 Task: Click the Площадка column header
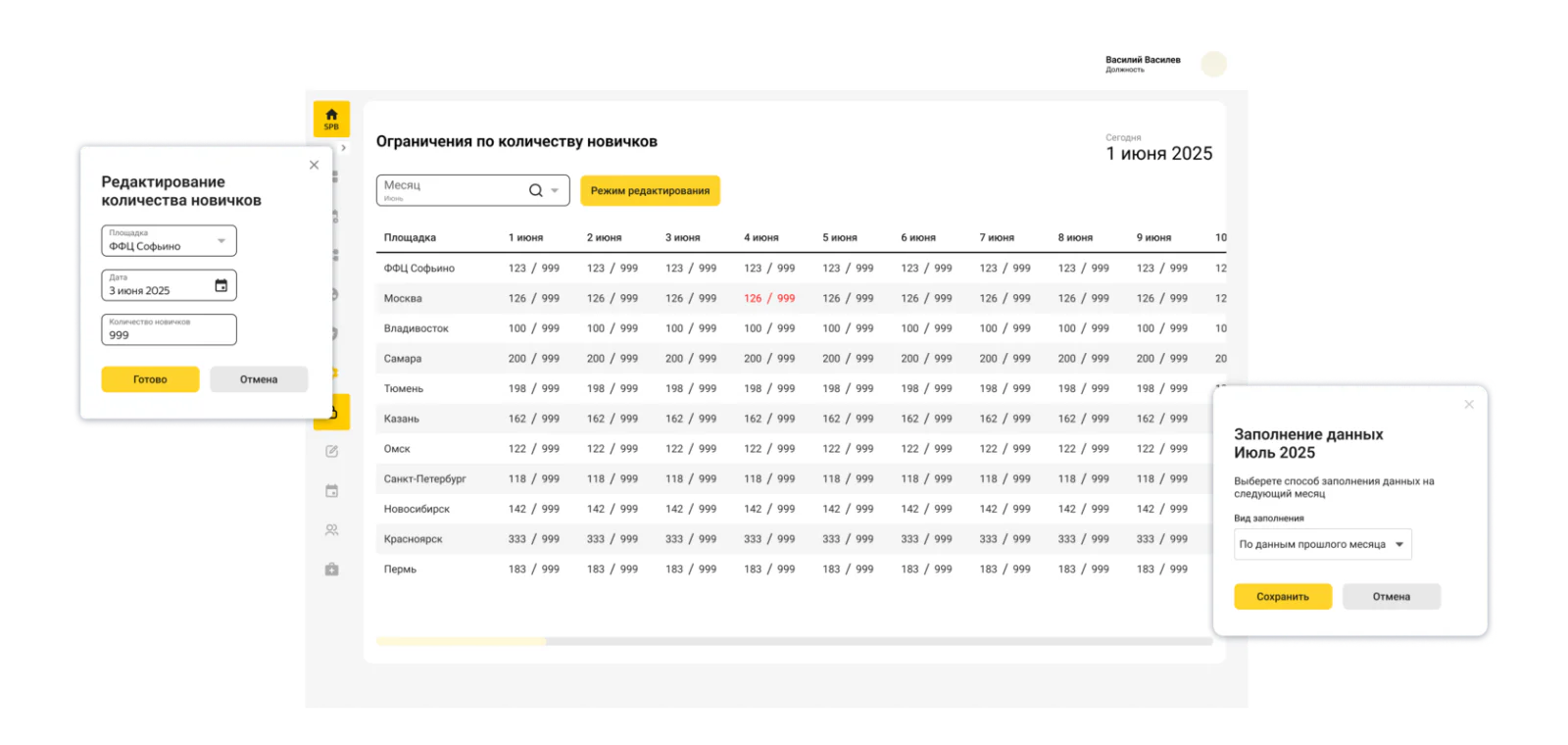pyautogui.click(x=410, y=237)
